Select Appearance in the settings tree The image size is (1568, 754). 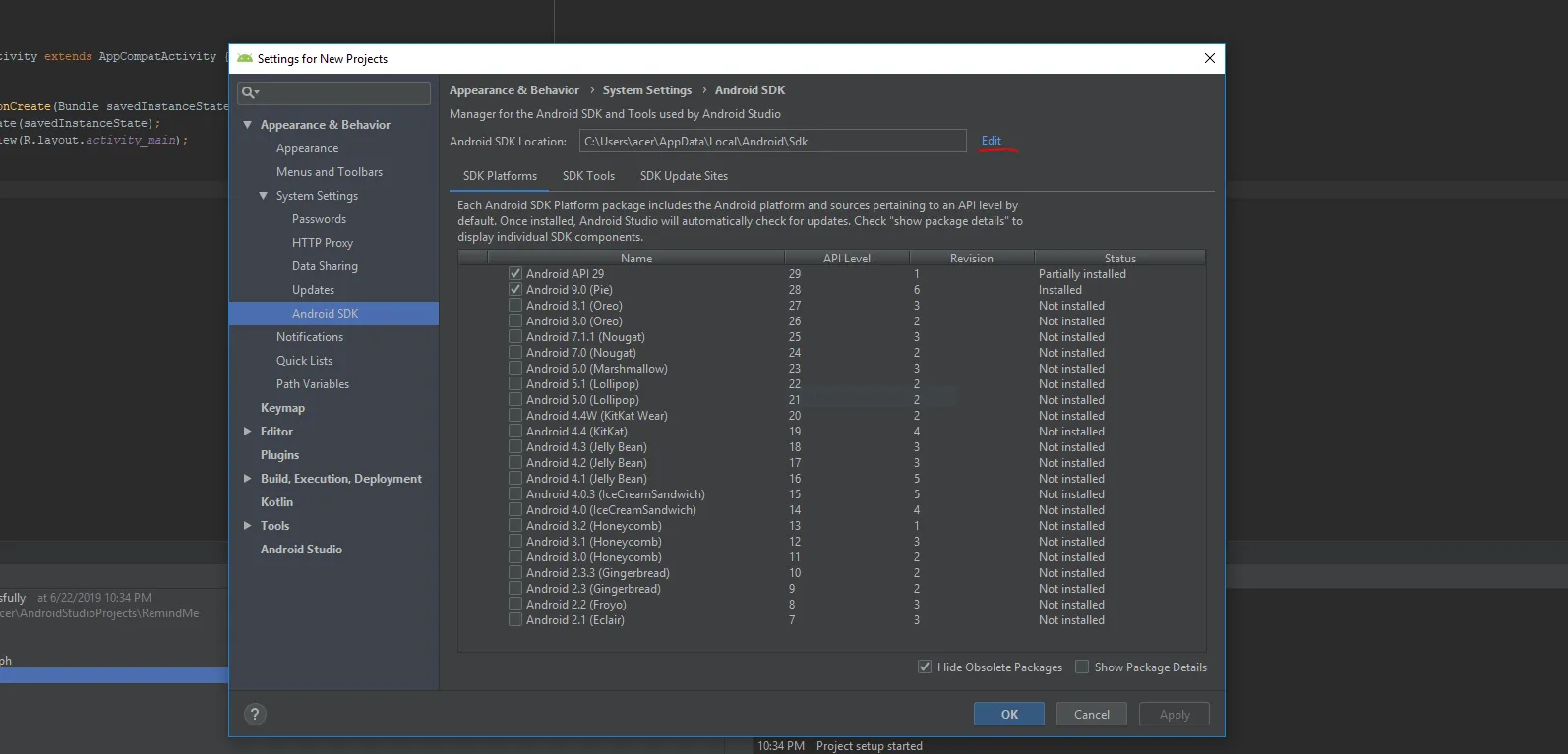pos(307,148)
